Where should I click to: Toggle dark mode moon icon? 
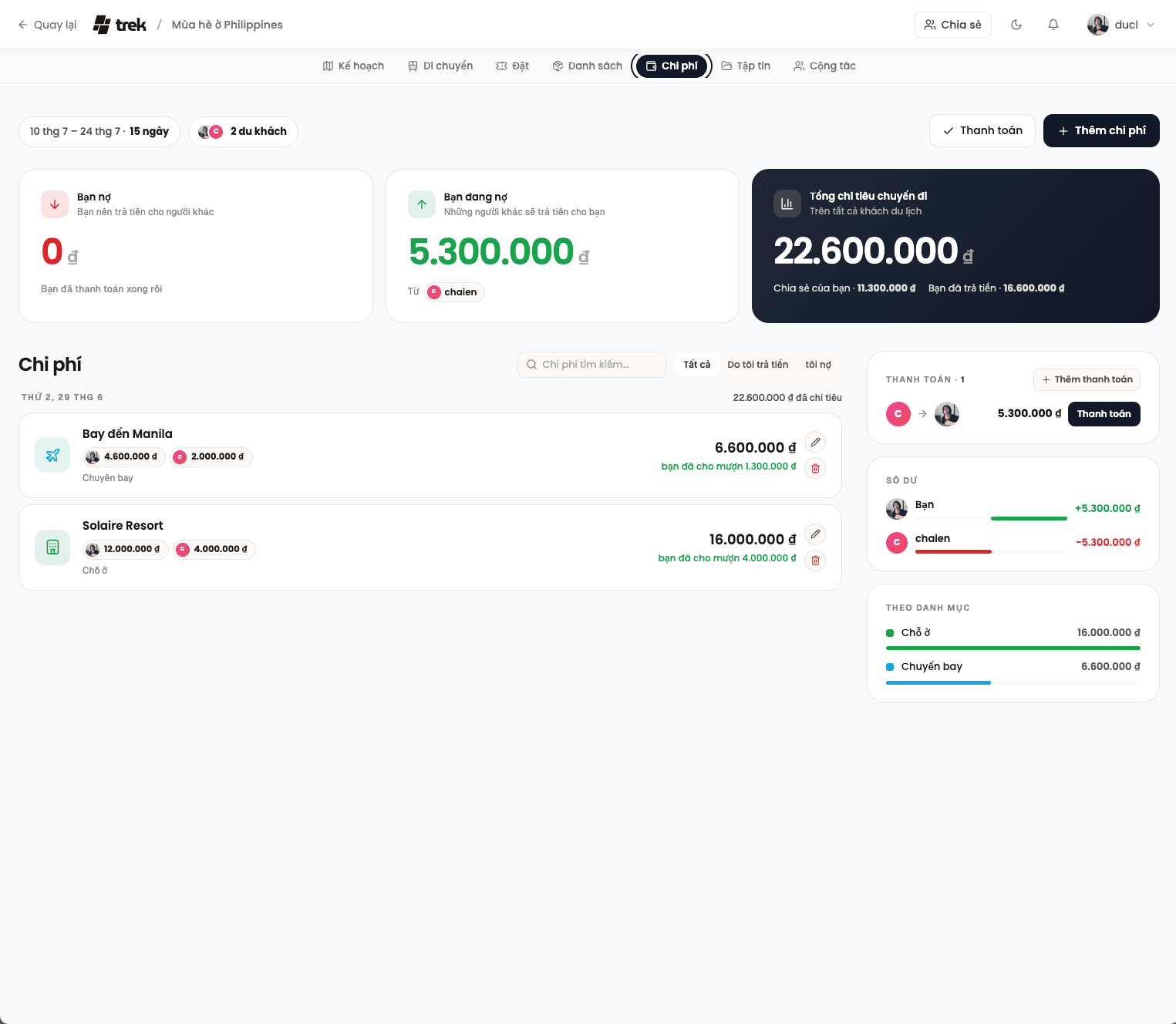1016,25
